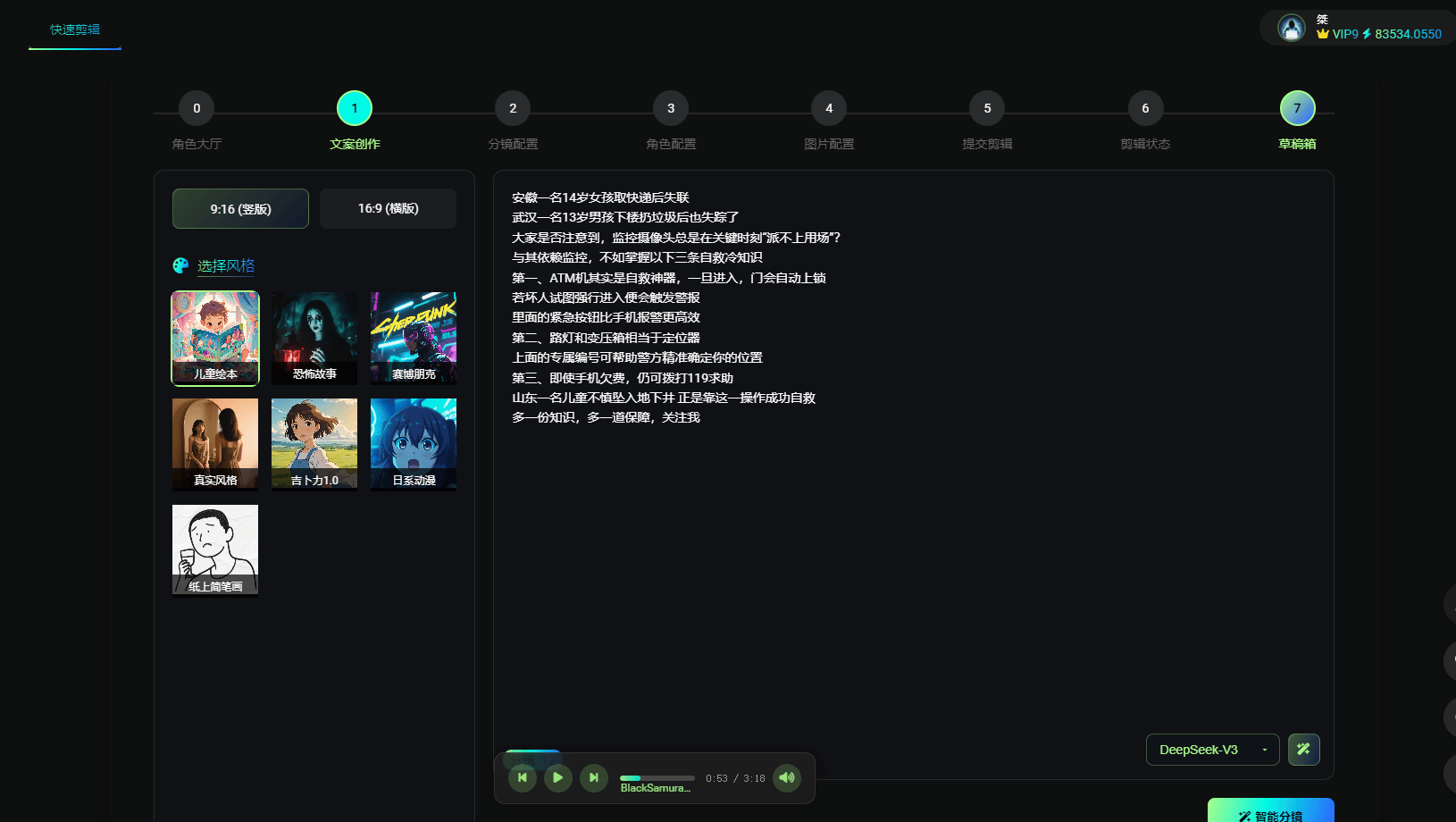Click the 智能分镜 button

click(1270, 812)
